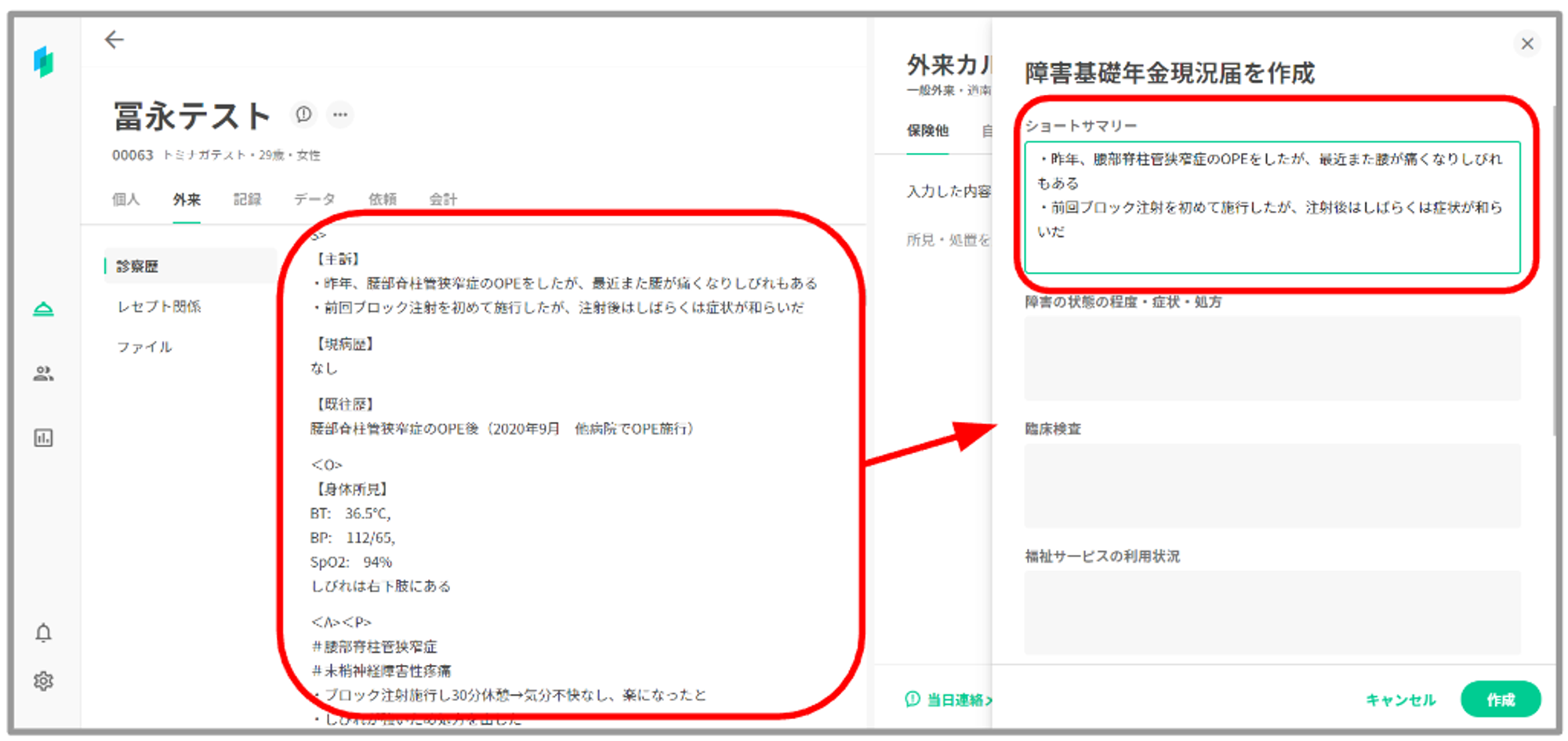The width and height of the screenshot is (1568, 741).
Task: Click the 障害の状態の程度・症状・処方 field
Action: [x=1272, y=358]
